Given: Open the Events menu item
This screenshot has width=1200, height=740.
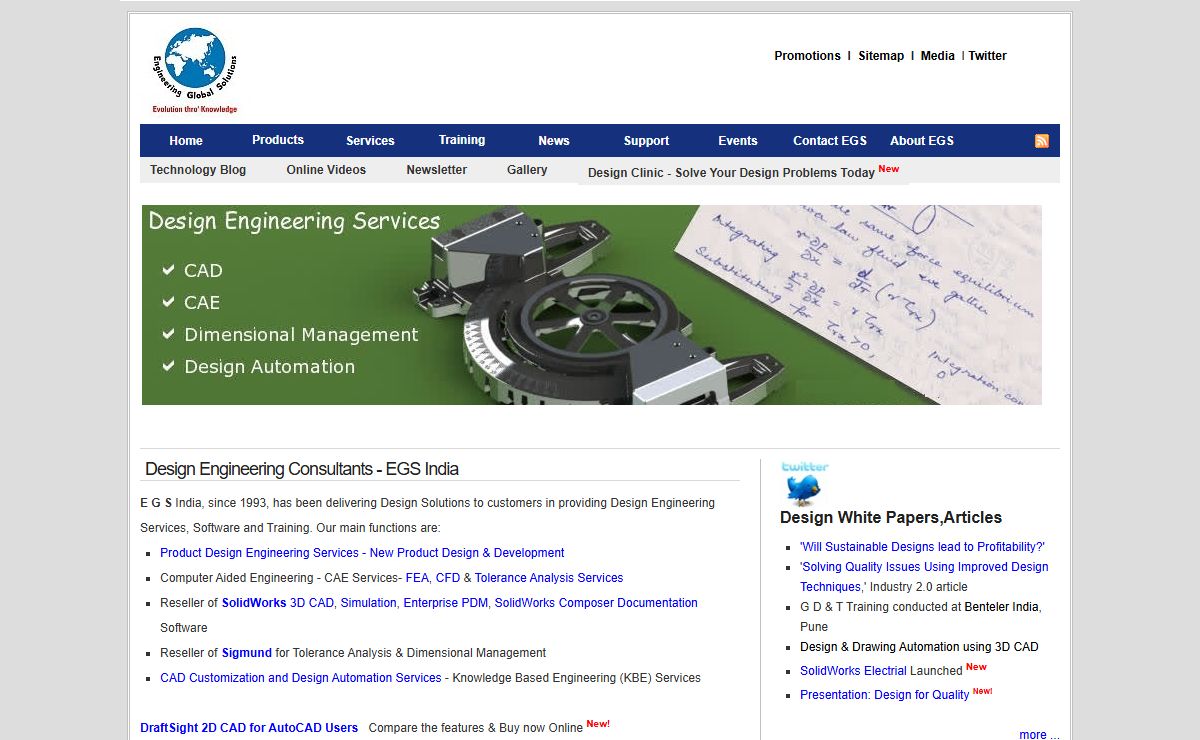Looking at the screenshot, I should [738, 141].
